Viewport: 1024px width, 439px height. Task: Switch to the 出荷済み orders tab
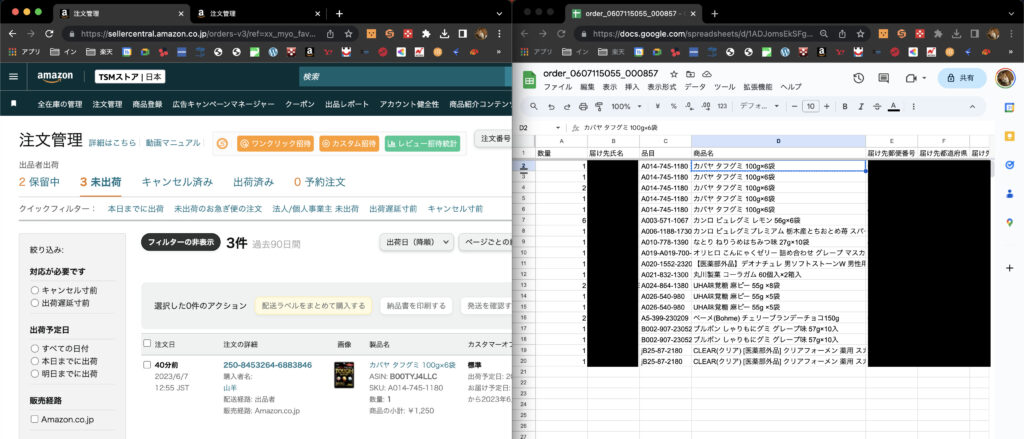pos(253,182)
